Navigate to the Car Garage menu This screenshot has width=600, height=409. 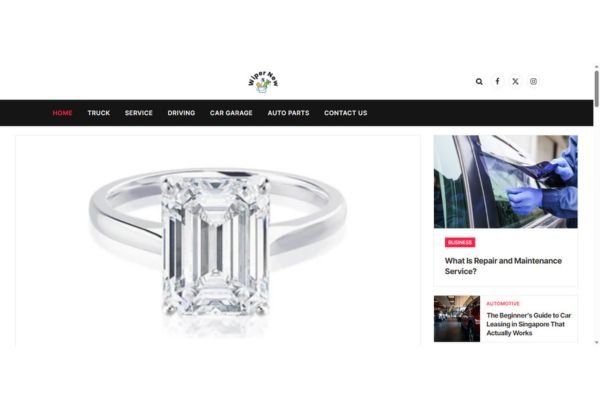(x=231, y=113)
